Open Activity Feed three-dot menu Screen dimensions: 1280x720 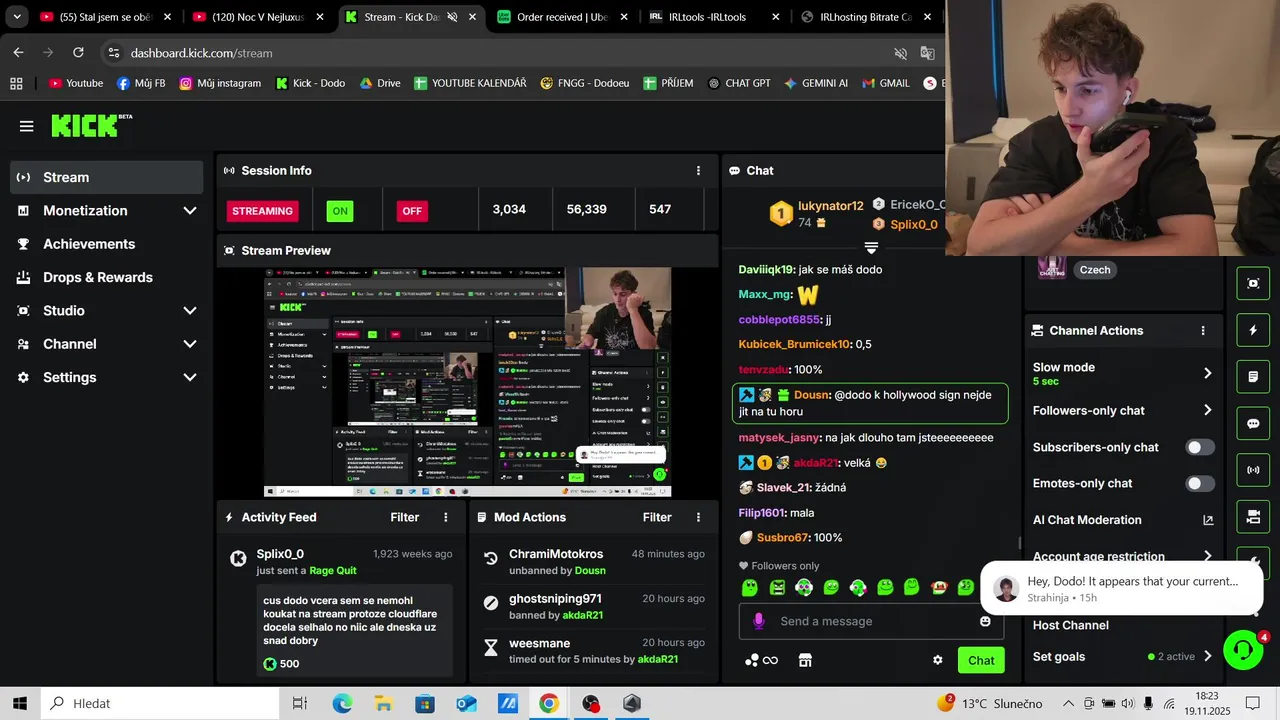point(446,517)
